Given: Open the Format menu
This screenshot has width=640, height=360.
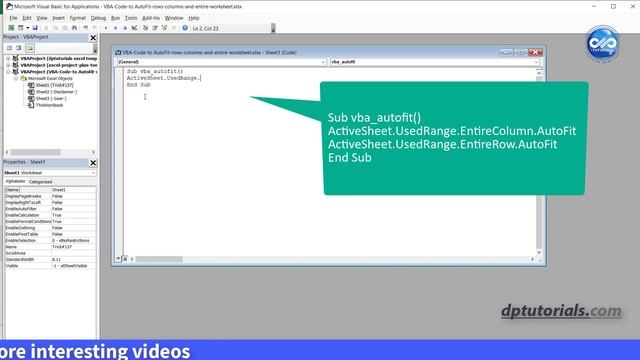Looking at the screenshot, I should click(x=78, y=18).
